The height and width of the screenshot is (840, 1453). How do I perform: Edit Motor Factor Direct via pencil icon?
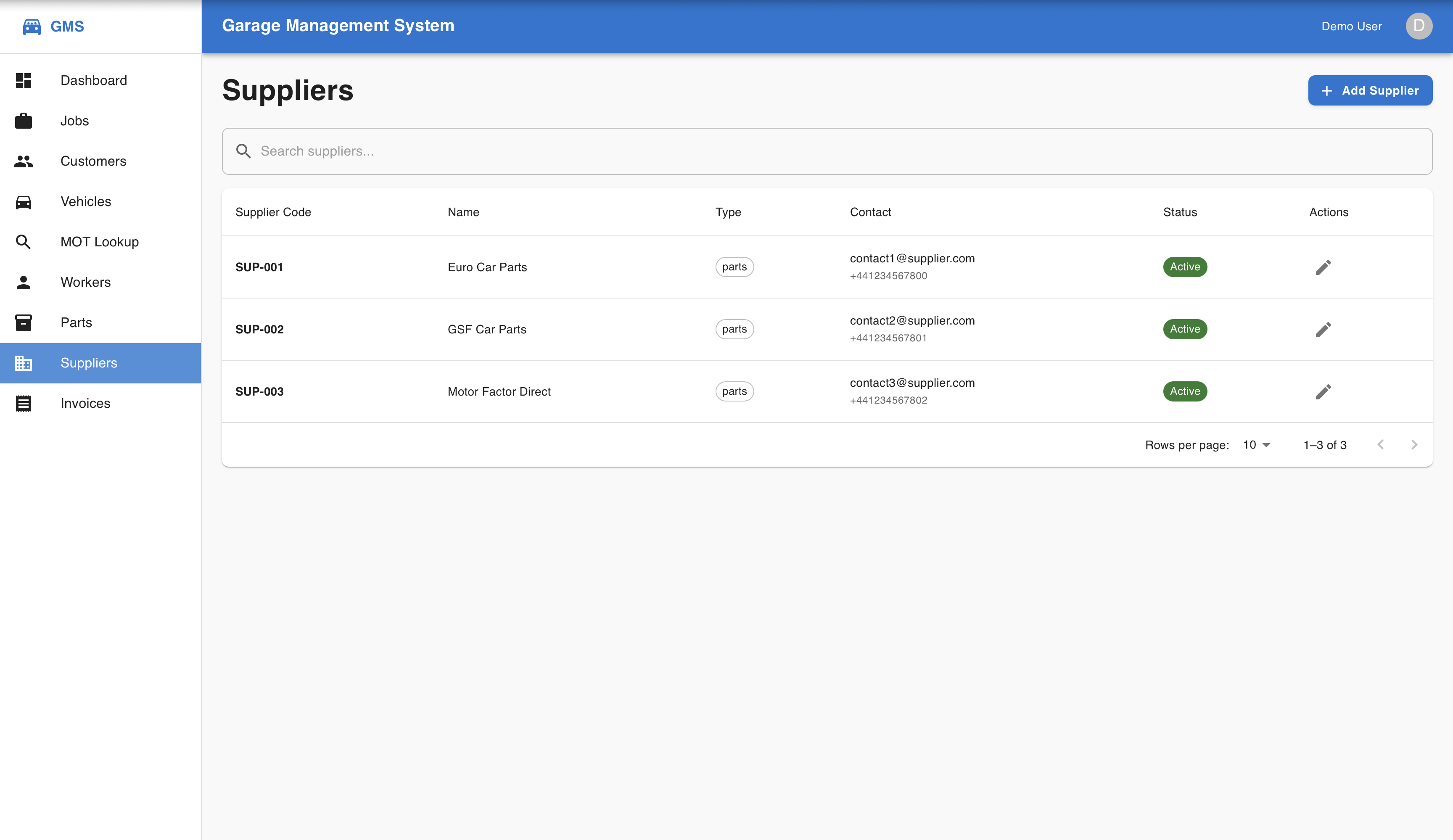click(x=1323, y=391)
